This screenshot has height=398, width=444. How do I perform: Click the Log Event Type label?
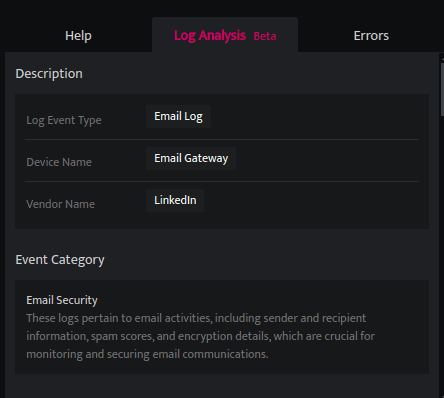click(x=64, y=120)
